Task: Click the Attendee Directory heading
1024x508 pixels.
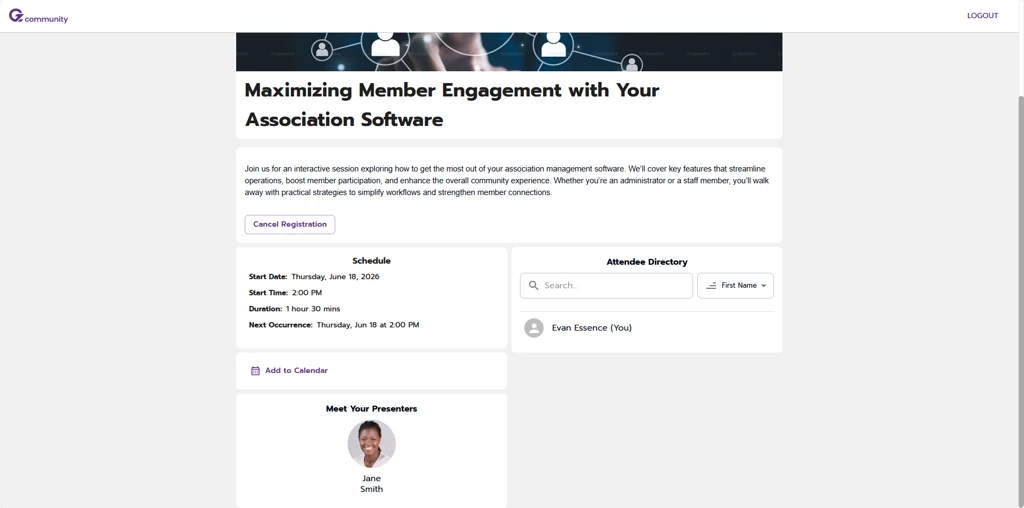Action: coord(647,262)
